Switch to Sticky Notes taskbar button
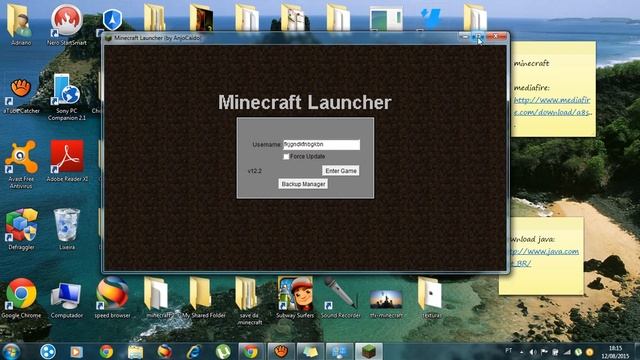The image size is (640, 360). point(310,351)
